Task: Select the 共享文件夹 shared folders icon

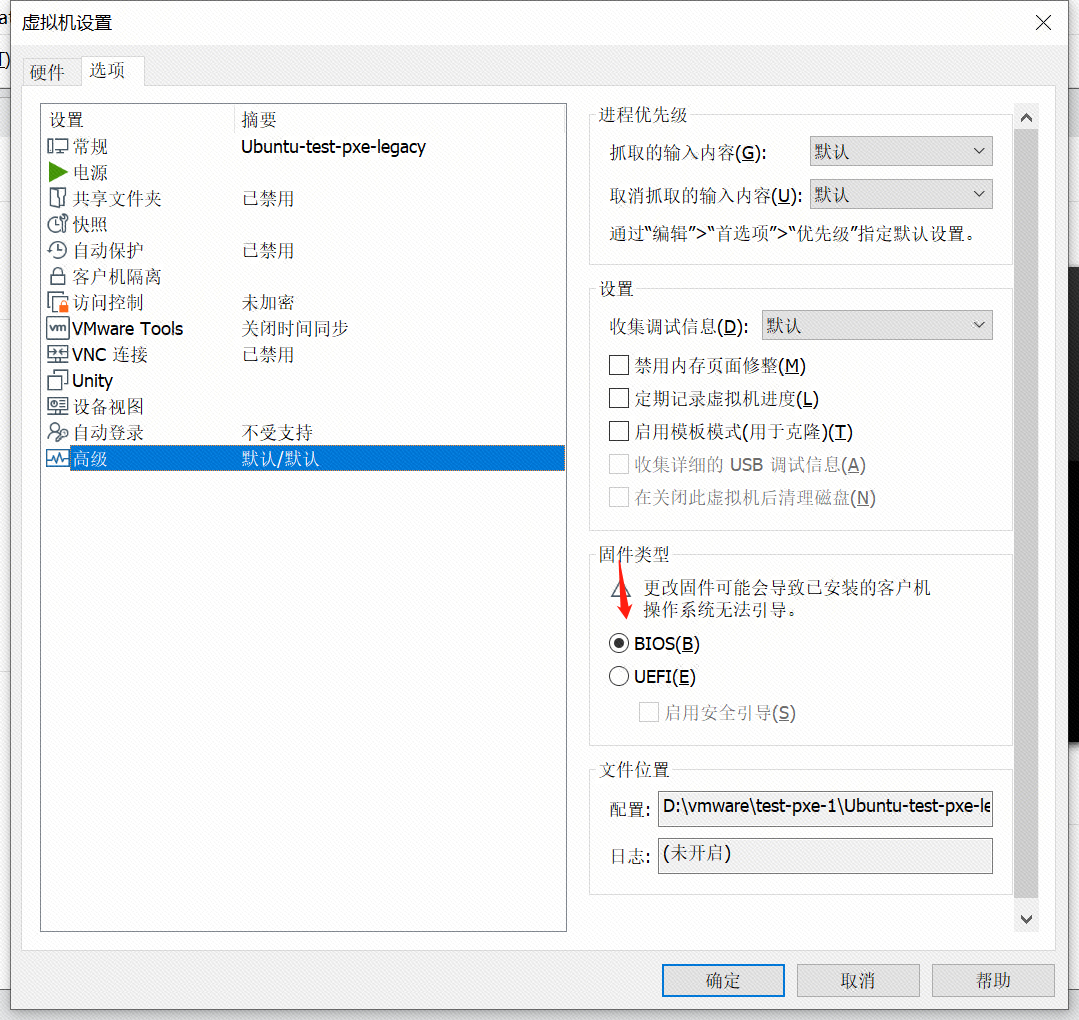Action: [x=58, y=198]
